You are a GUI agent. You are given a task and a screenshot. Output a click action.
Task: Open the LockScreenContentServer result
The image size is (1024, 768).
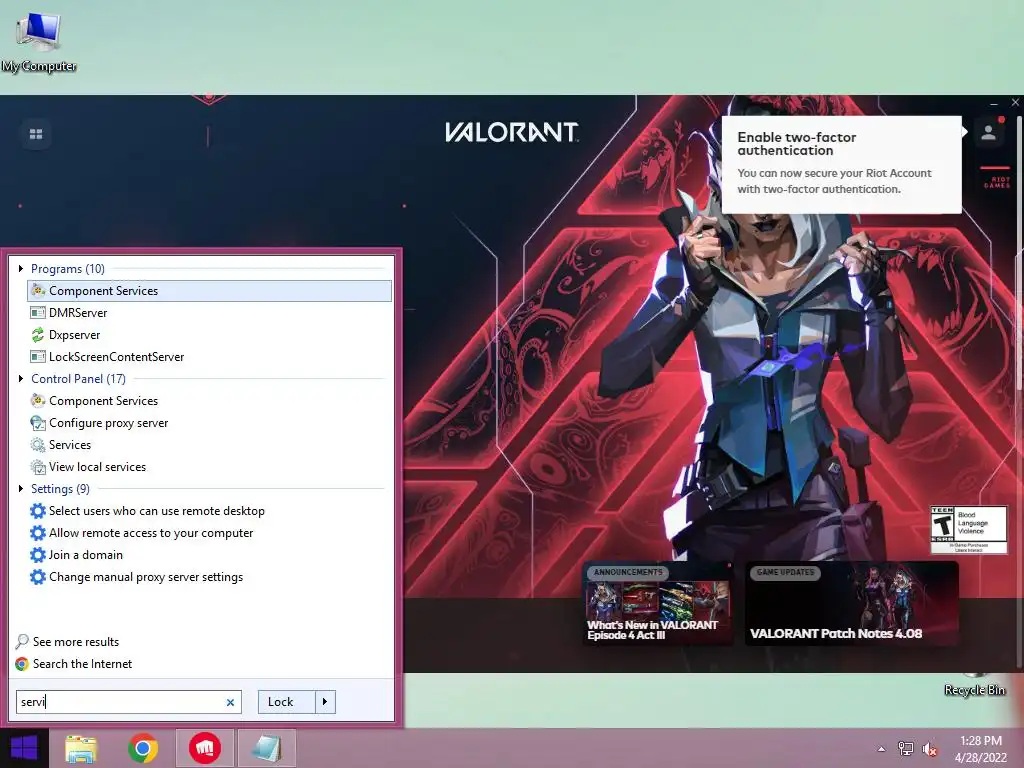pos(210,357)
